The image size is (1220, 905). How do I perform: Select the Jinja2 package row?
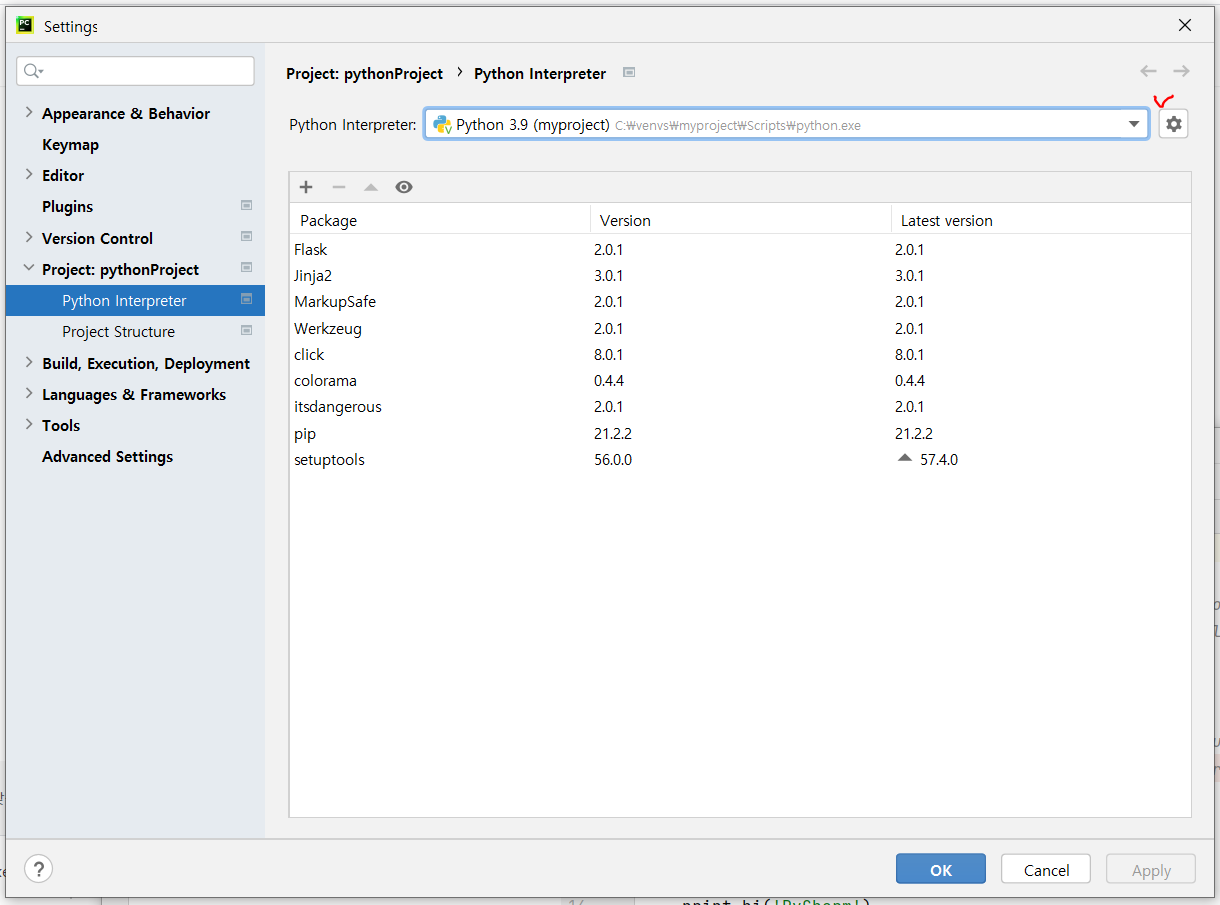740,276
